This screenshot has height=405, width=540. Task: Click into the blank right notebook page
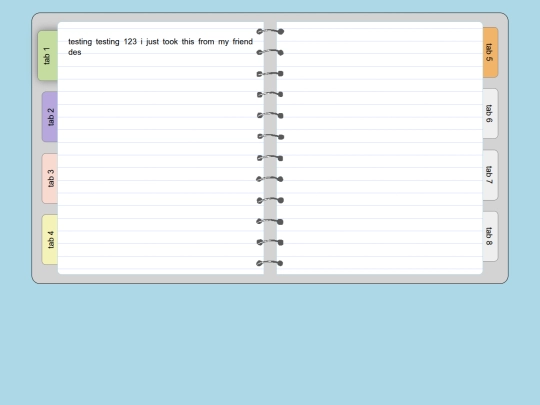[x=380, y=148]
